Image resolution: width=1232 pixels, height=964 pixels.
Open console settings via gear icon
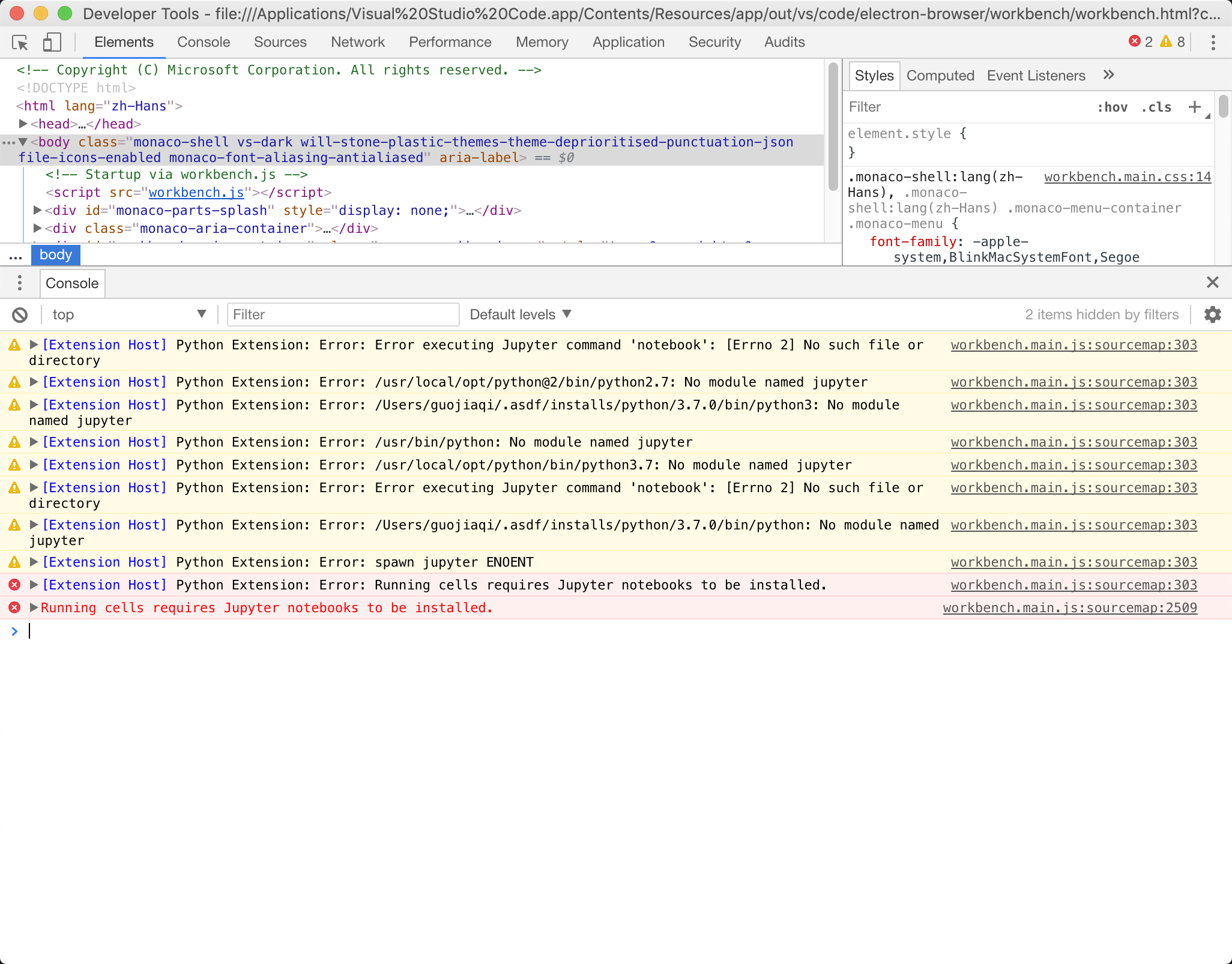(x=1213, y=314)
